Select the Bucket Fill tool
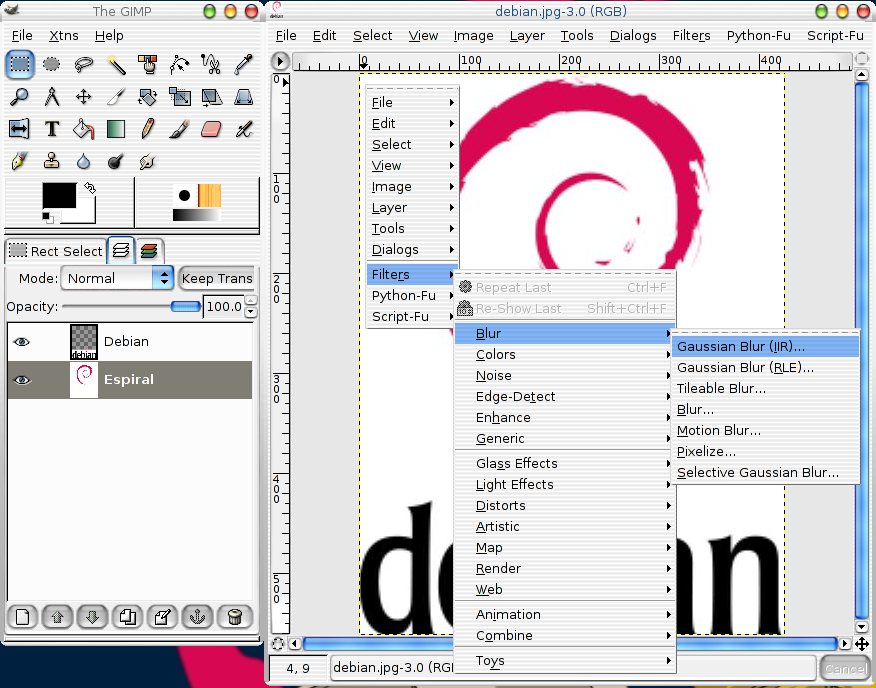 (x=83, y=129)
